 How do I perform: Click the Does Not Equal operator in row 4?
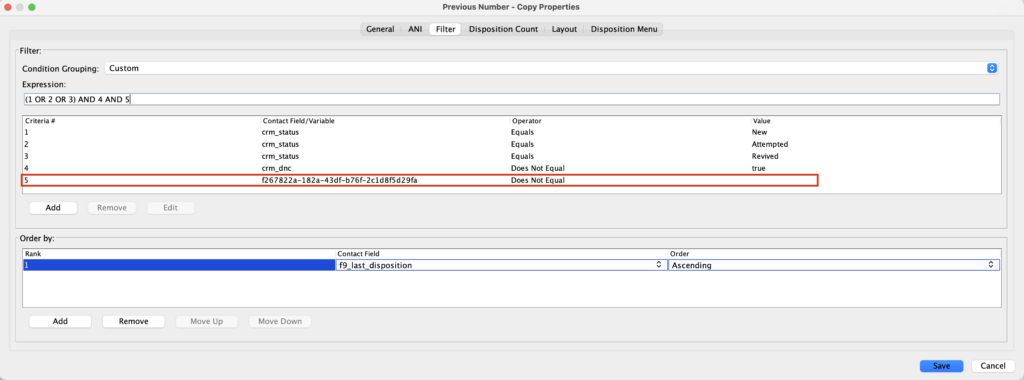coord(537,168)
